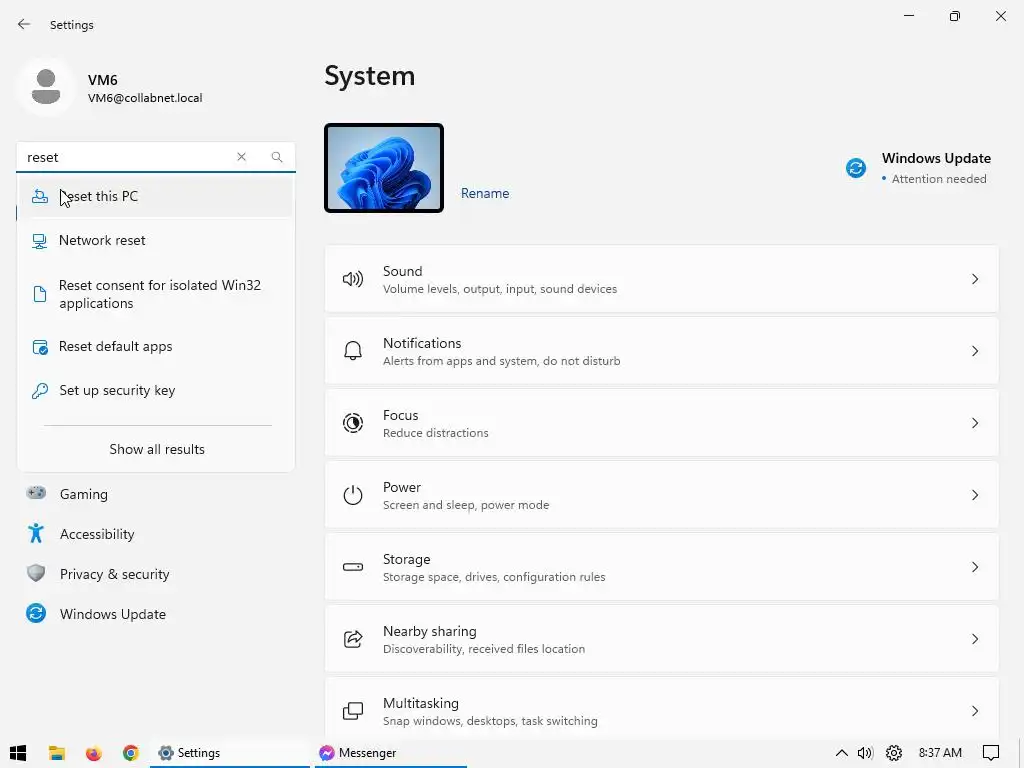Show hidden tray icons chevron
Image resolution: width=1024 pixels, height=768 pixels.
coord(842,753)
